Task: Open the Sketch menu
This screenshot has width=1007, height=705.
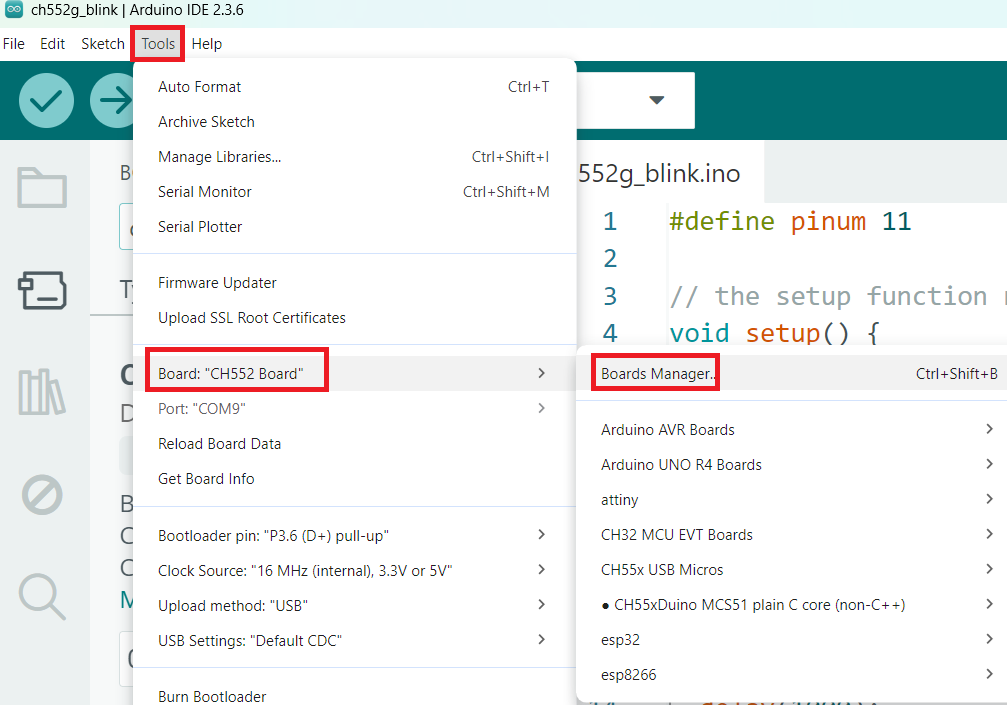Action: tap(102, 44)
